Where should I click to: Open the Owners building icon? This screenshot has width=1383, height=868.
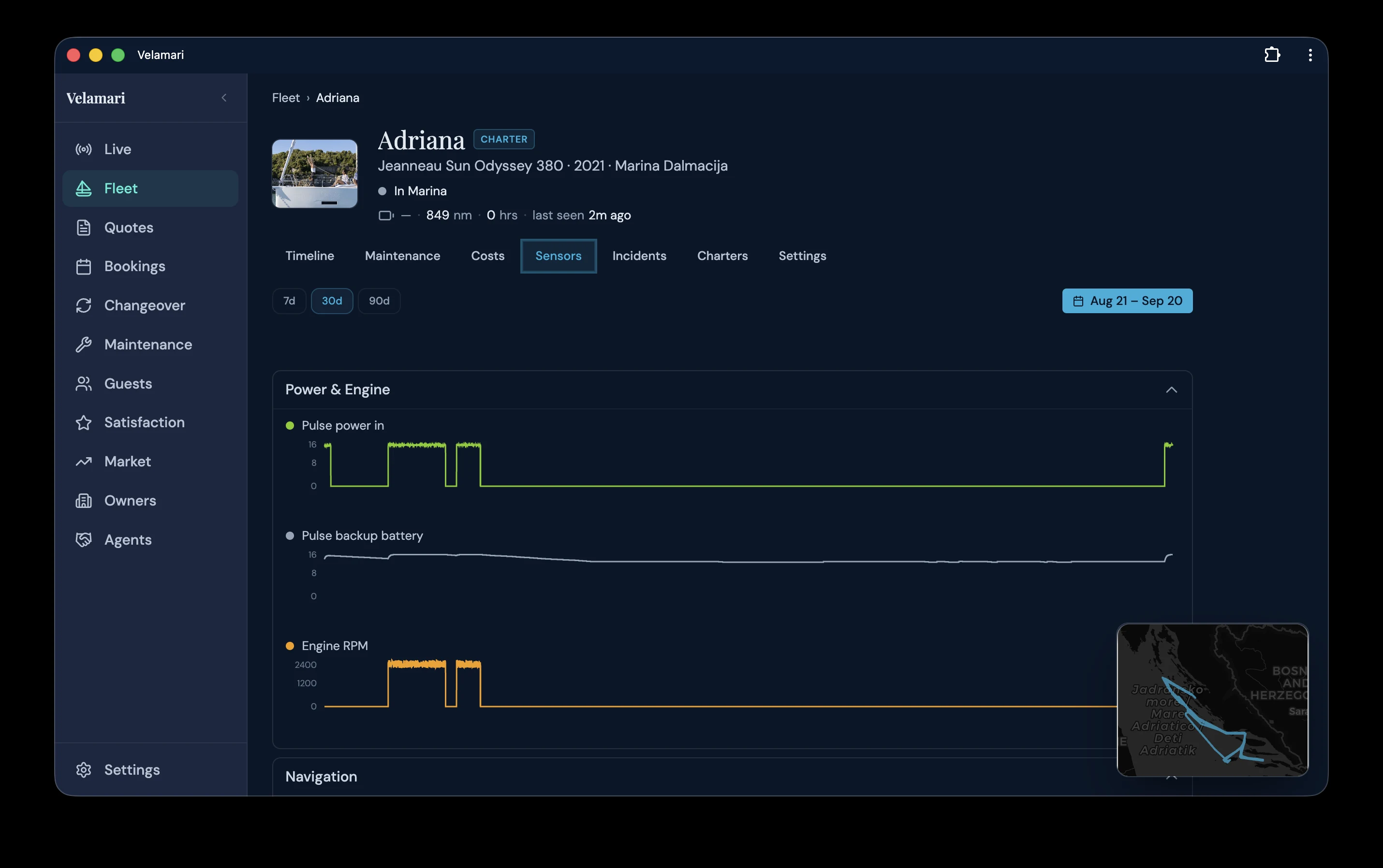pyautogui.click(x=84, y=501)
